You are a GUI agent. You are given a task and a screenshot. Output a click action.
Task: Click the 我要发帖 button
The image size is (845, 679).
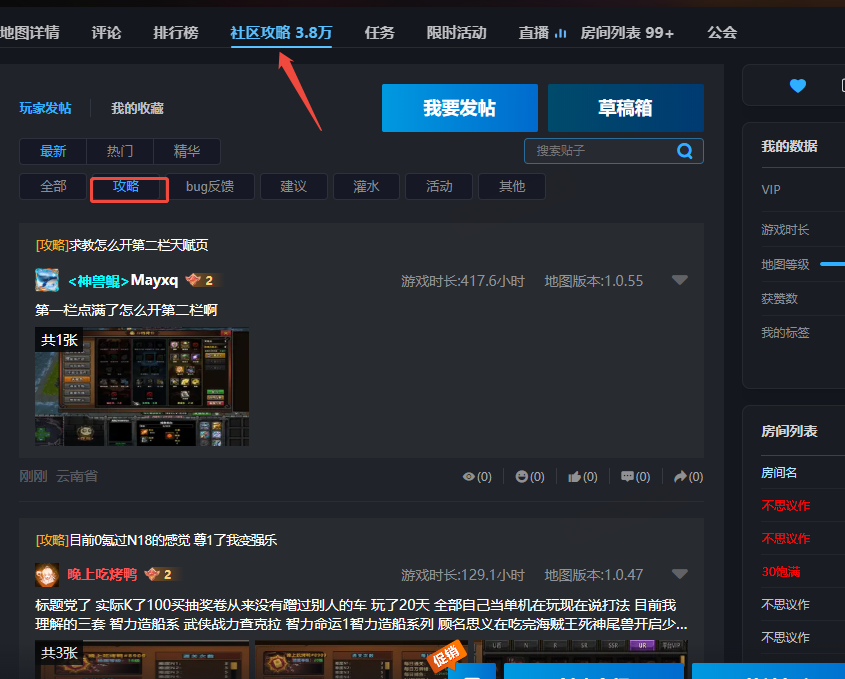(x=459, y=107)
